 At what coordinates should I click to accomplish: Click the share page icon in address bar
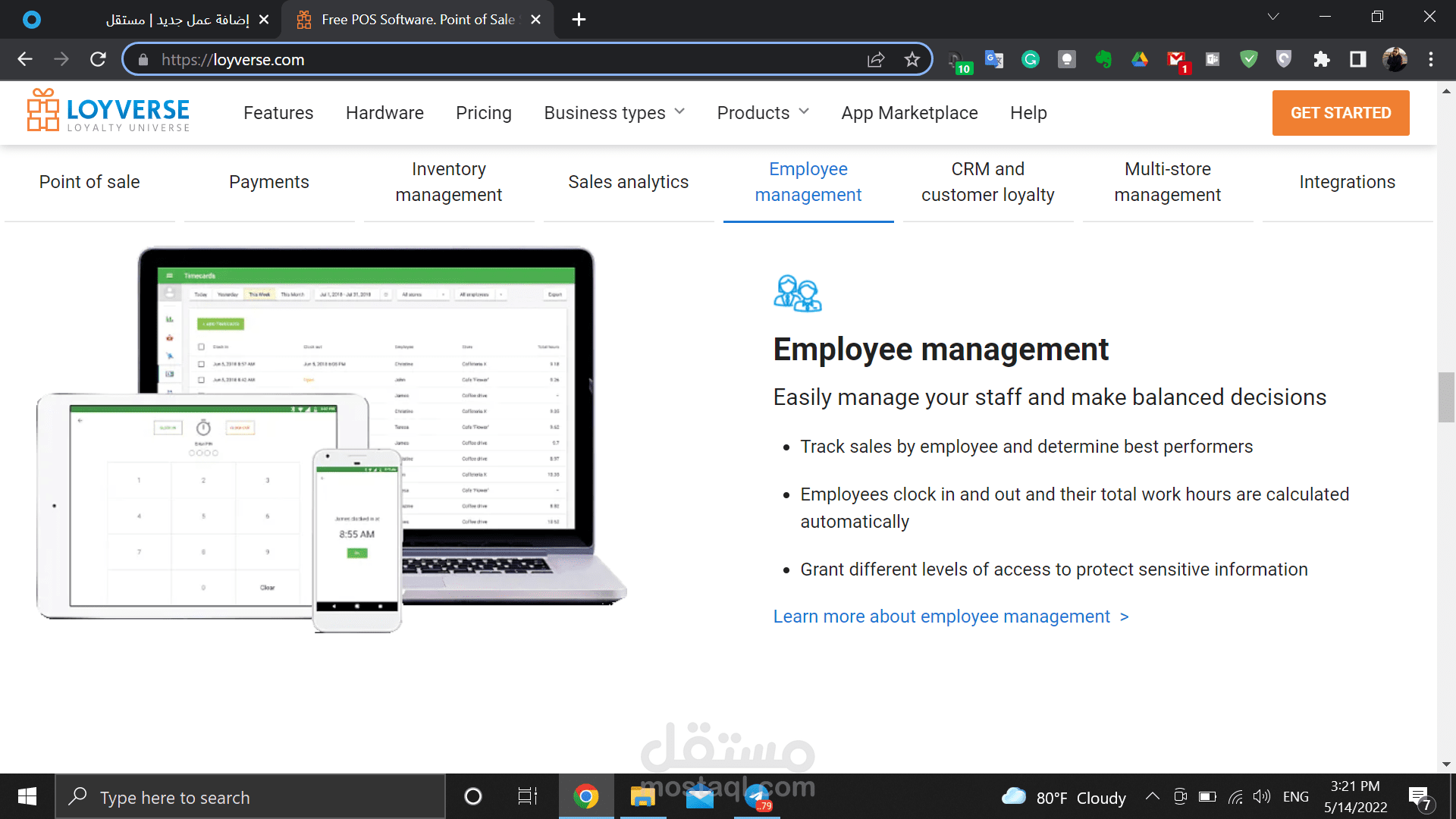tap(876, 59)
